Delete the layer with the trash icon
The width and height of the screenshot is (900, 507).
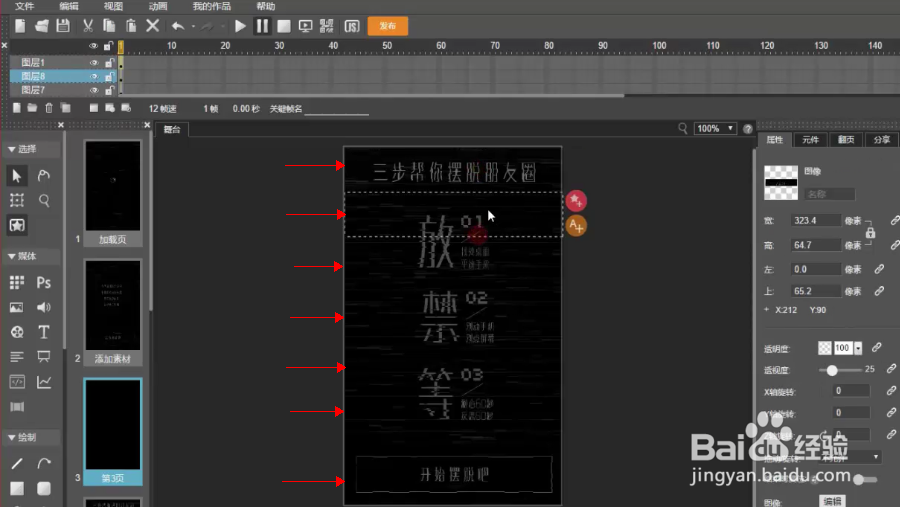[x=49, y=108]
